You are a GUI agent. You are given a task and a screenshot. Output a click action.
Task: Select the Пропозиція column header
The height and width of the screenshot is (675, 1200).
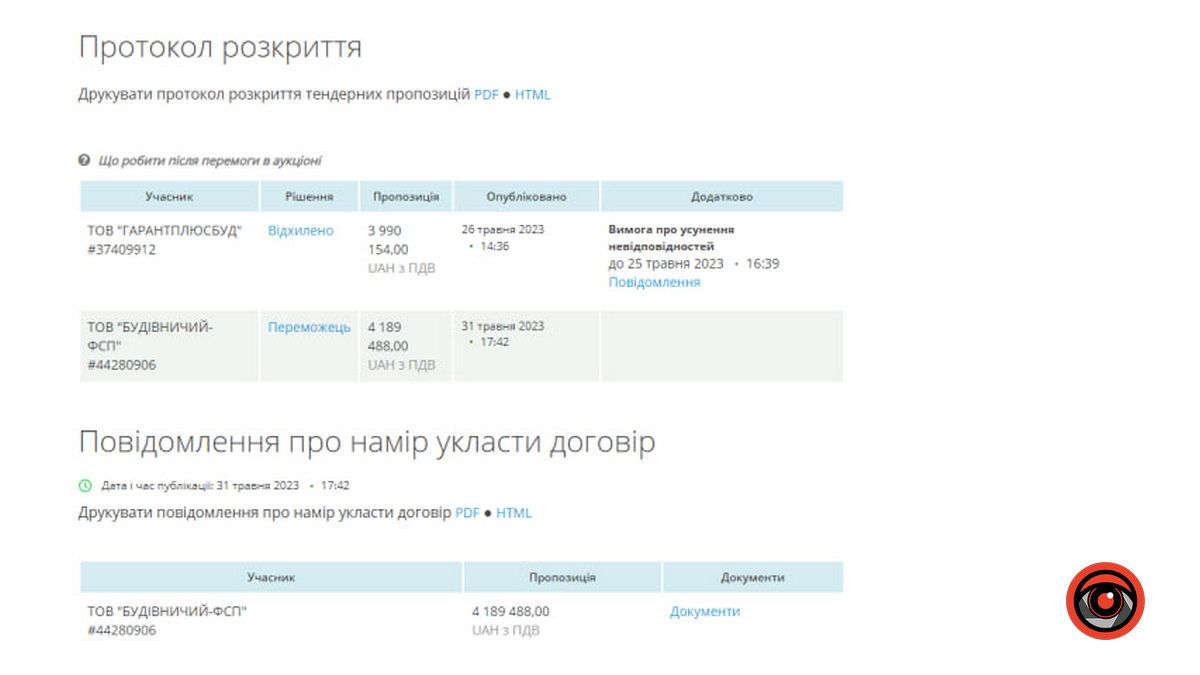[404, 196]
